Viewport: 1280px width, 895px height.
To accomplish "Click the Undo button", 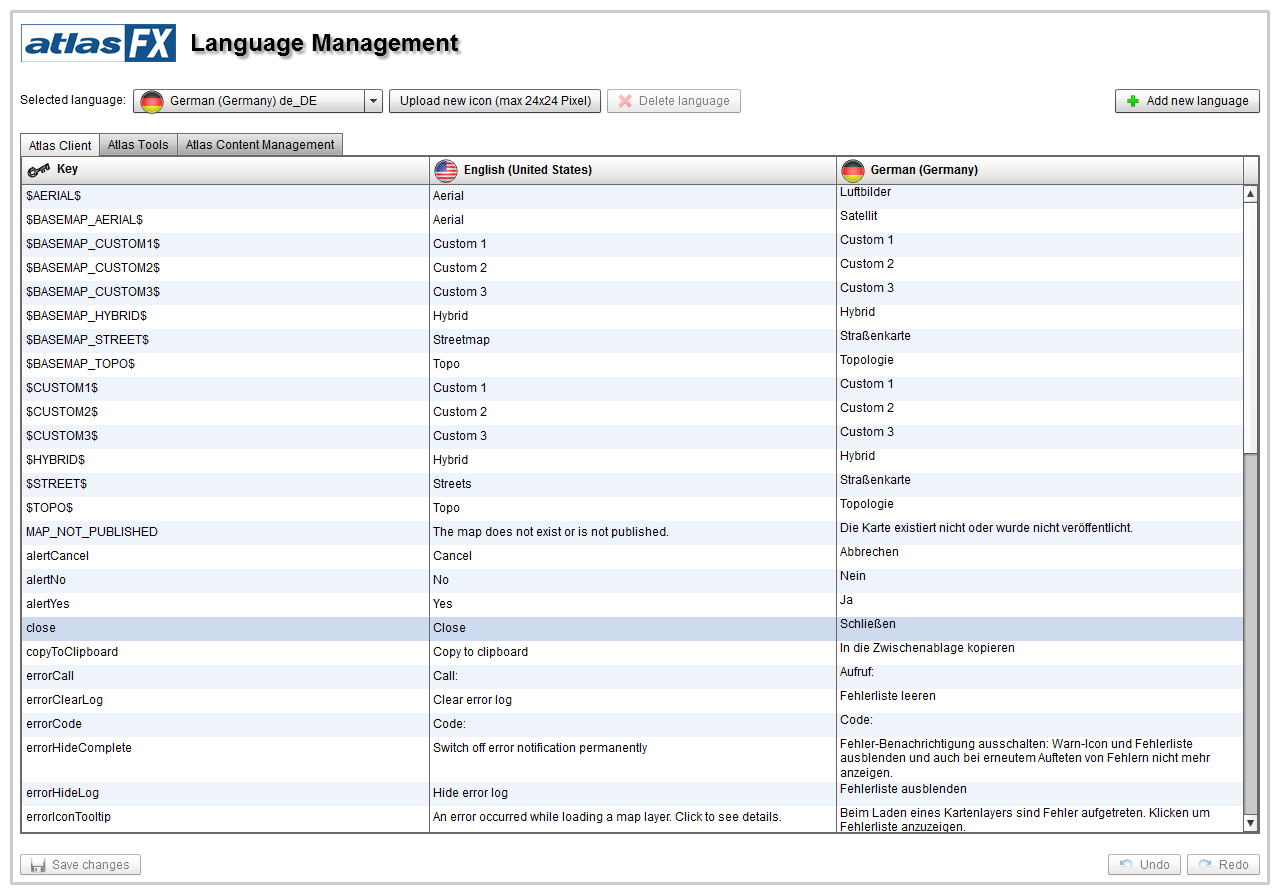I will click(x=1145, y=865).
